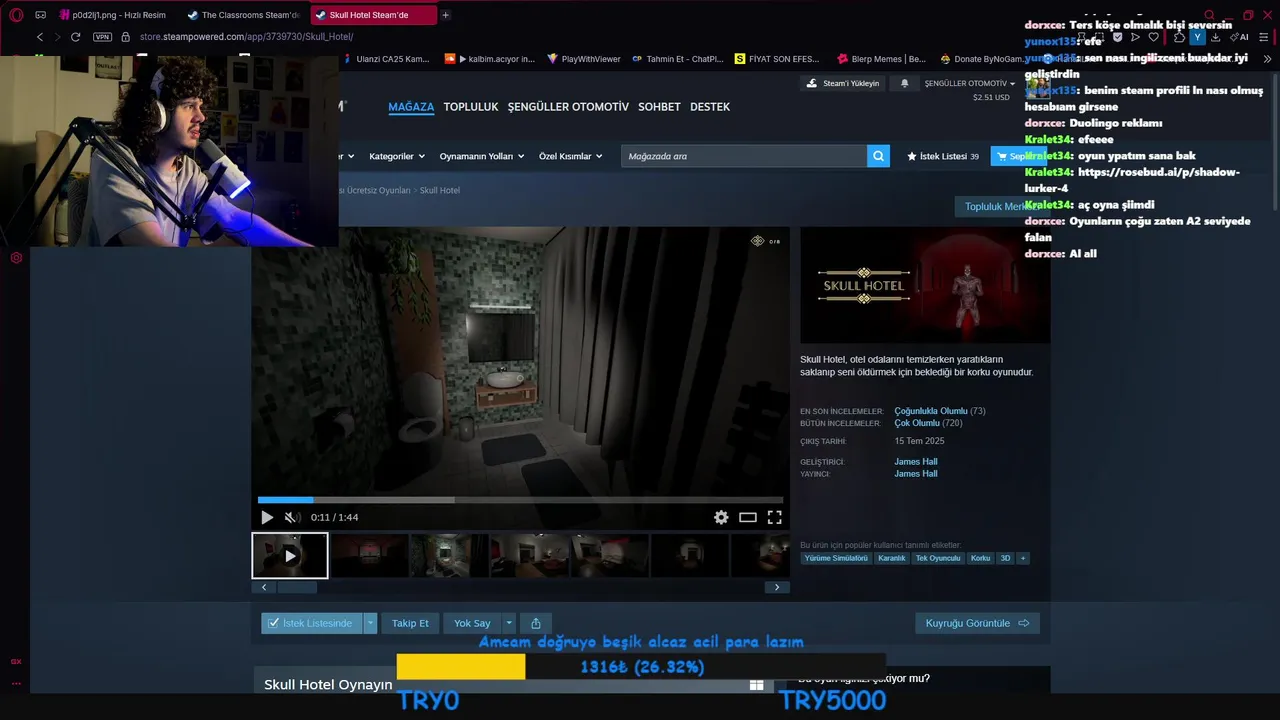Reload the page with refresh icon
Screen dimensions: 1280x720
tap(75, 37)
